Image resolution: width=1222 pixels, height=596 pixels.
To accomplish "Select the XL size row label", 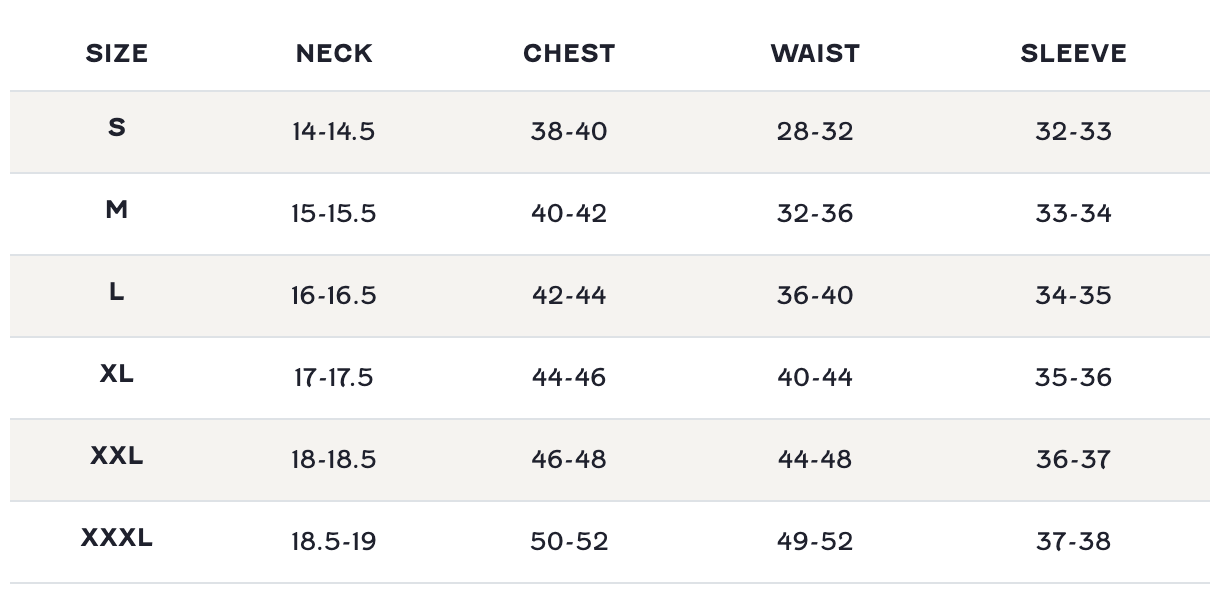I will (117, 374).
